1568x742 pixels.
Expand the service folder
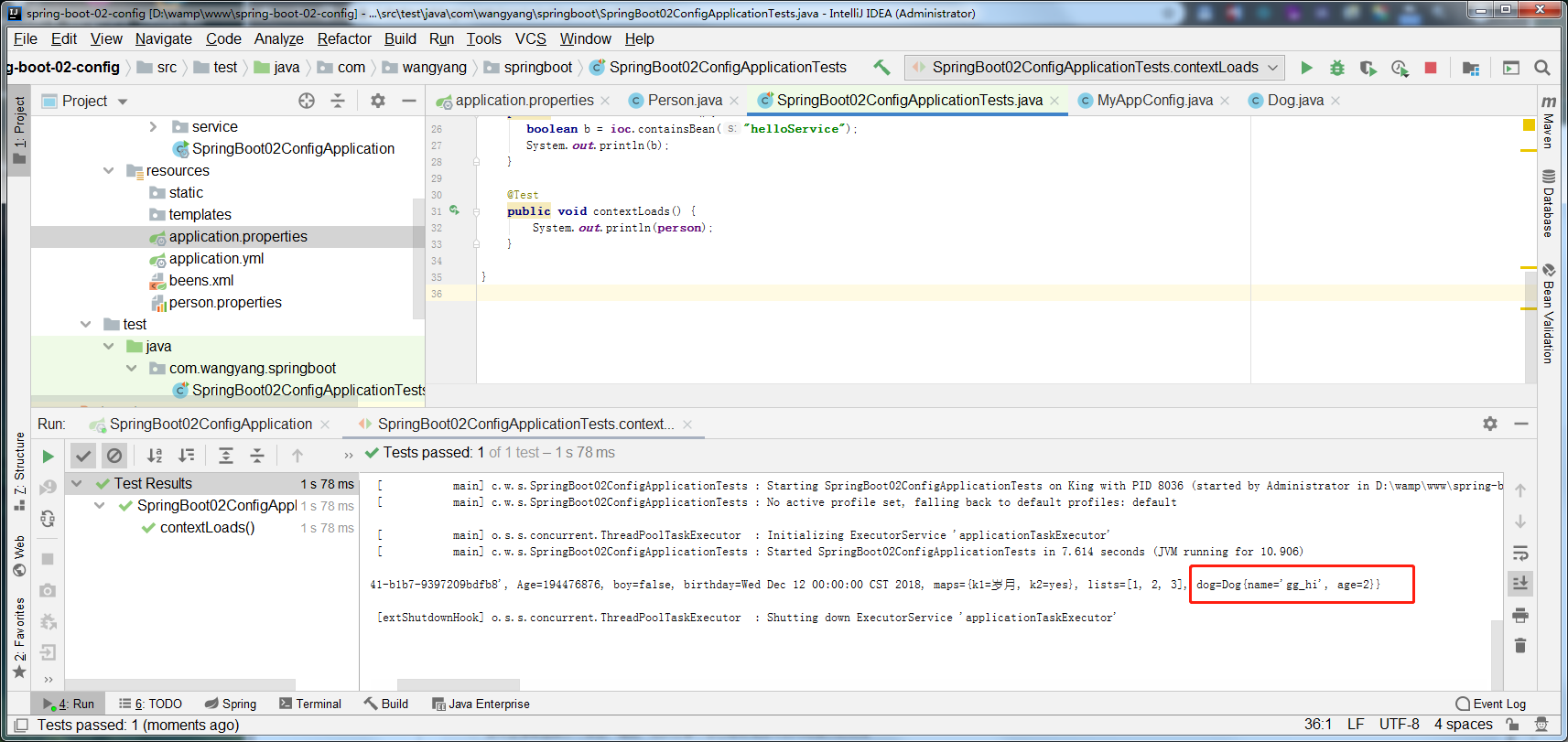pyautogui.click(x=154, y=127)
